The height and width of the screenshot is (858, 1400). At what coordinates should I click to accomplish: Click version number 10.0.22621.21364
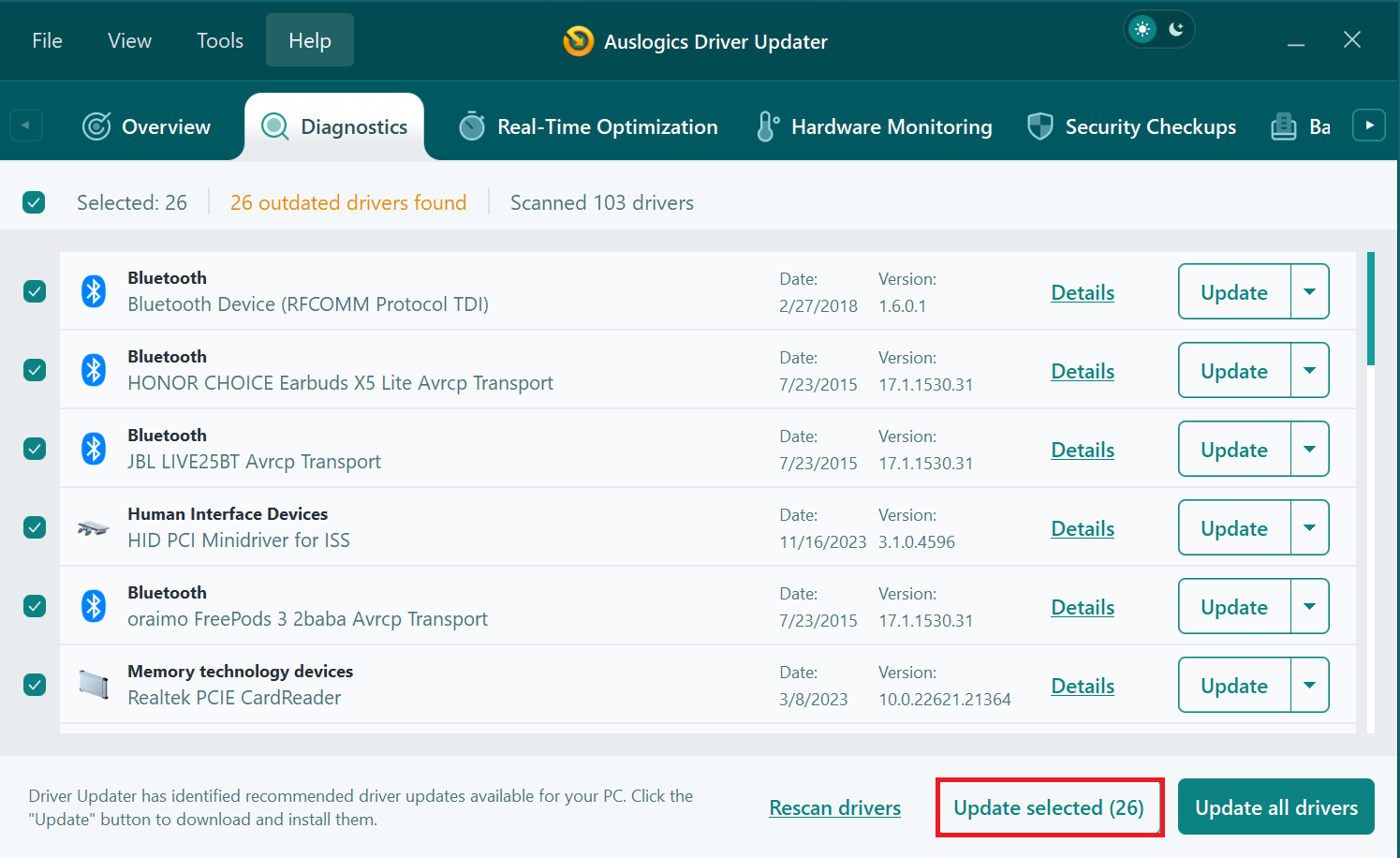click(x=945, y=699)
